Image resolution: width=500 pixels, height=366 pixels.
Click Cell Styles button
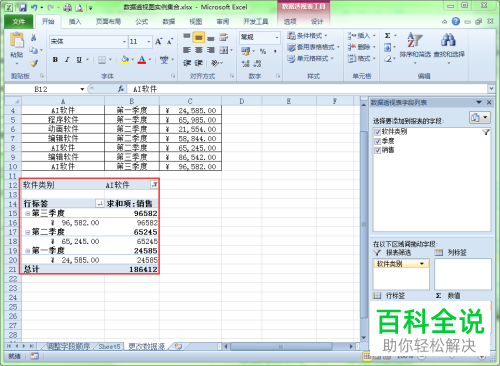click(x=310, y=59)
